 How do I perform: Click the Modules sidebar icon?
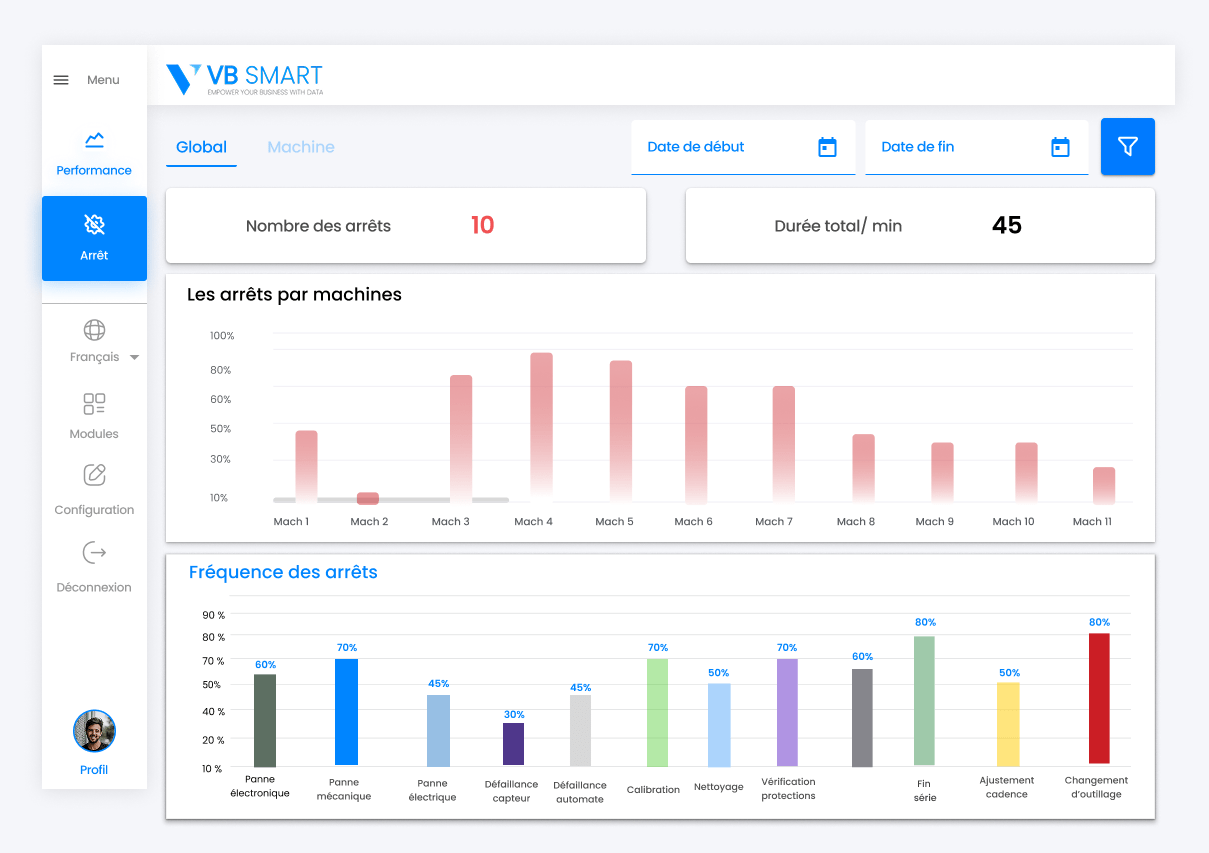point(94,404)
